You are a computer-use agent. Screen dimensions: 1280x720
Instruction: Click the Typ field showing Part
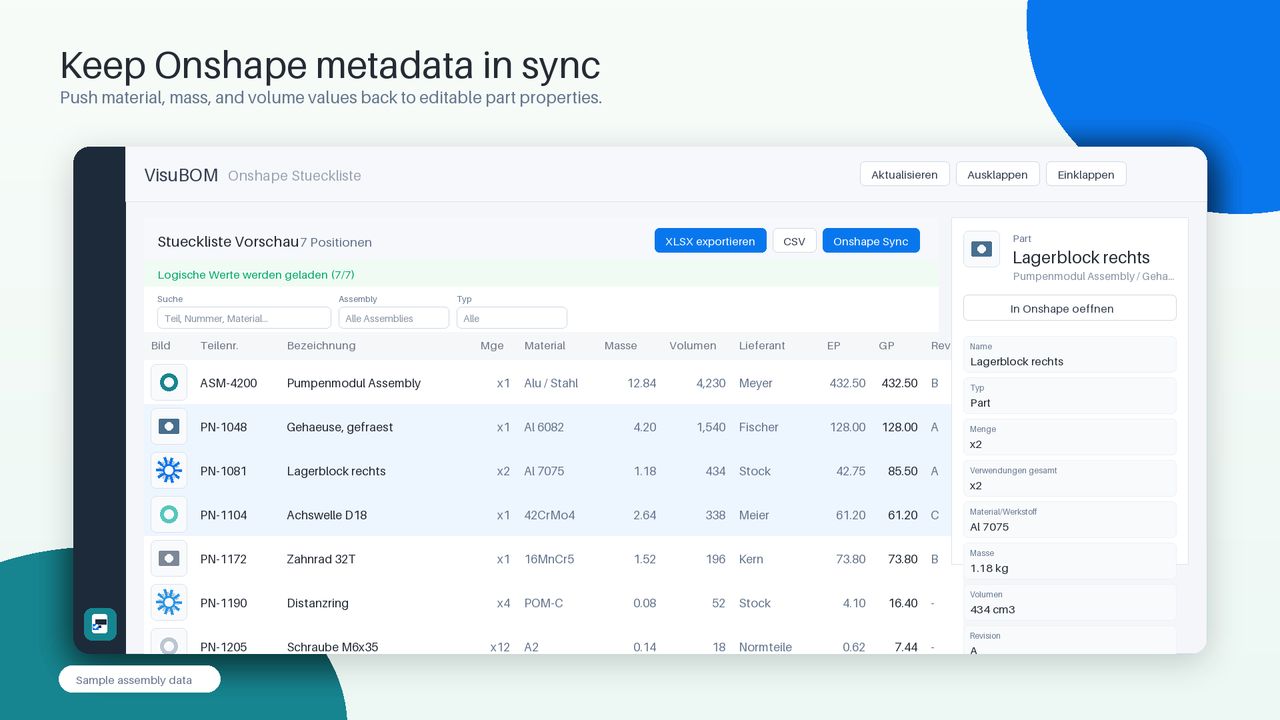click(x=1070, y=396)
